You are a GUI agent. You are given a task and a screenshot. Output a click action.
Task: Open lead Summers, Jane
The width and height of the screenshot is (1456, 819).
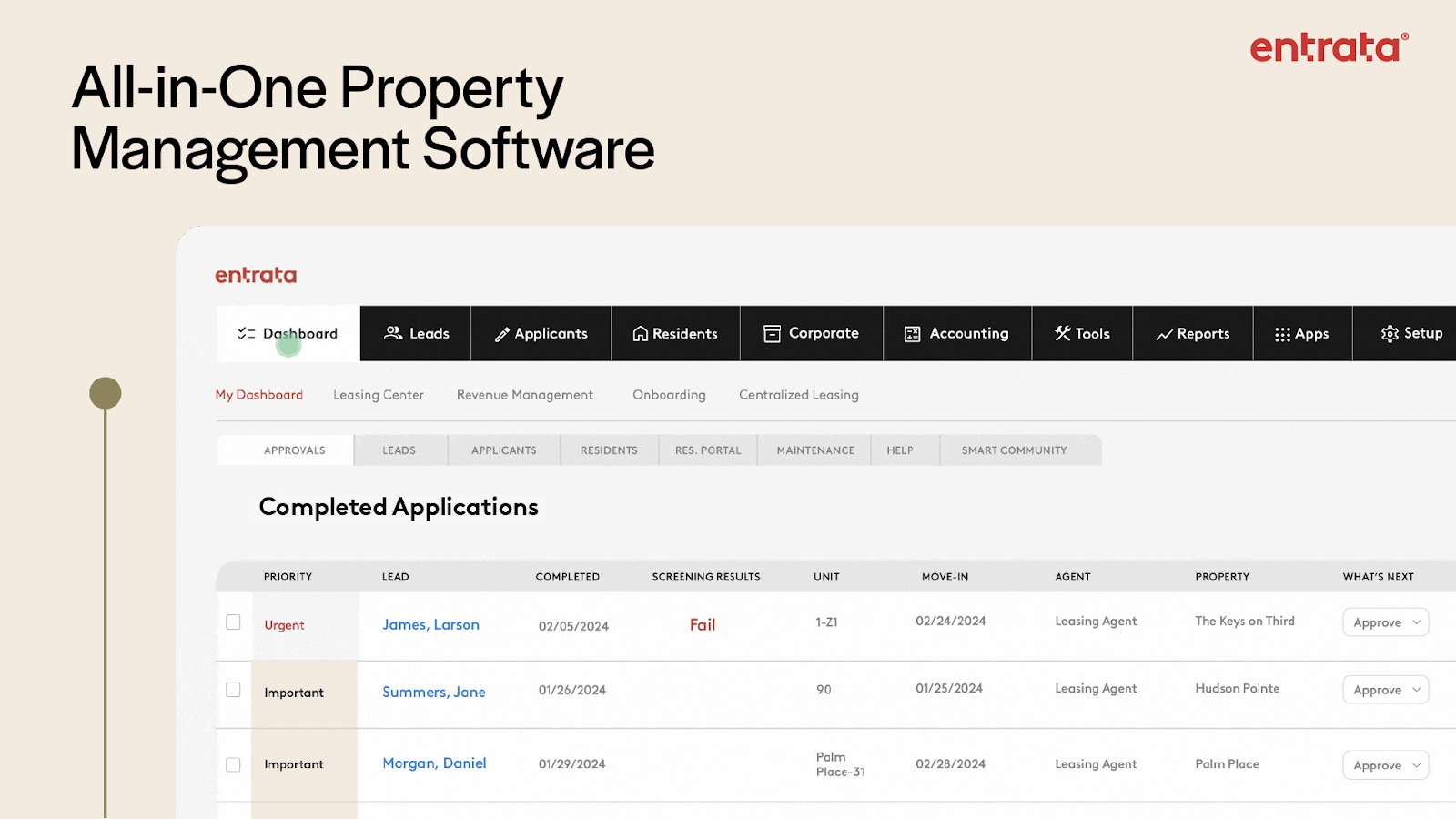(x=434, y=692)
